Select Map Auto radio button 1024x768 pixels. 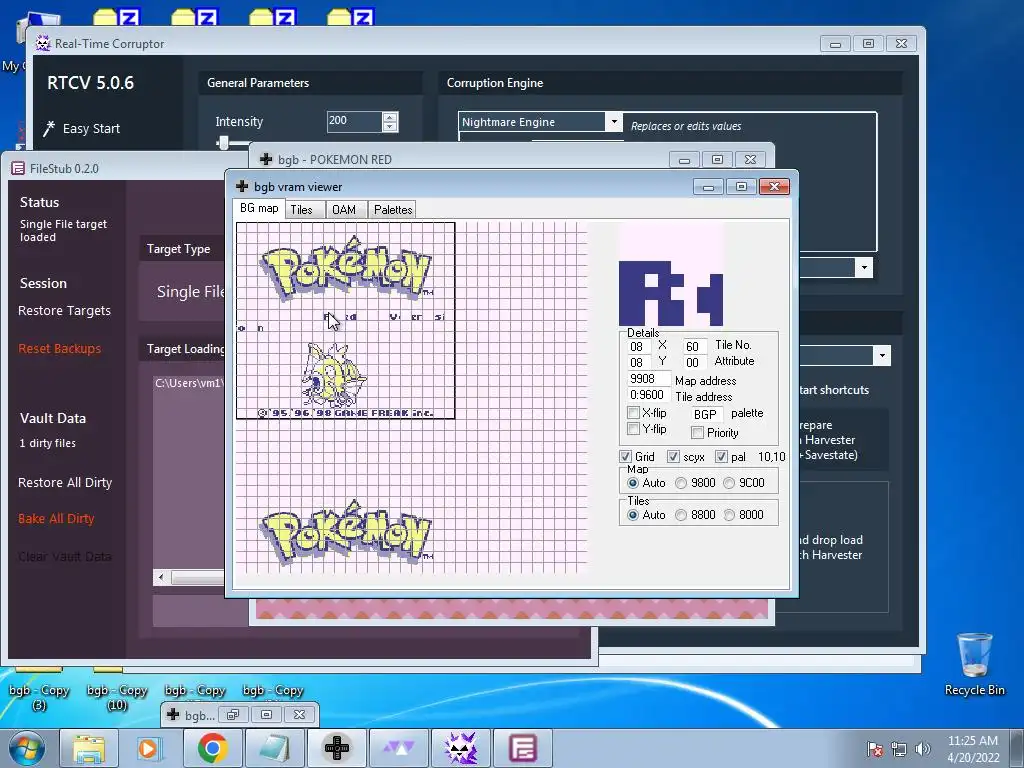point(633,483)
